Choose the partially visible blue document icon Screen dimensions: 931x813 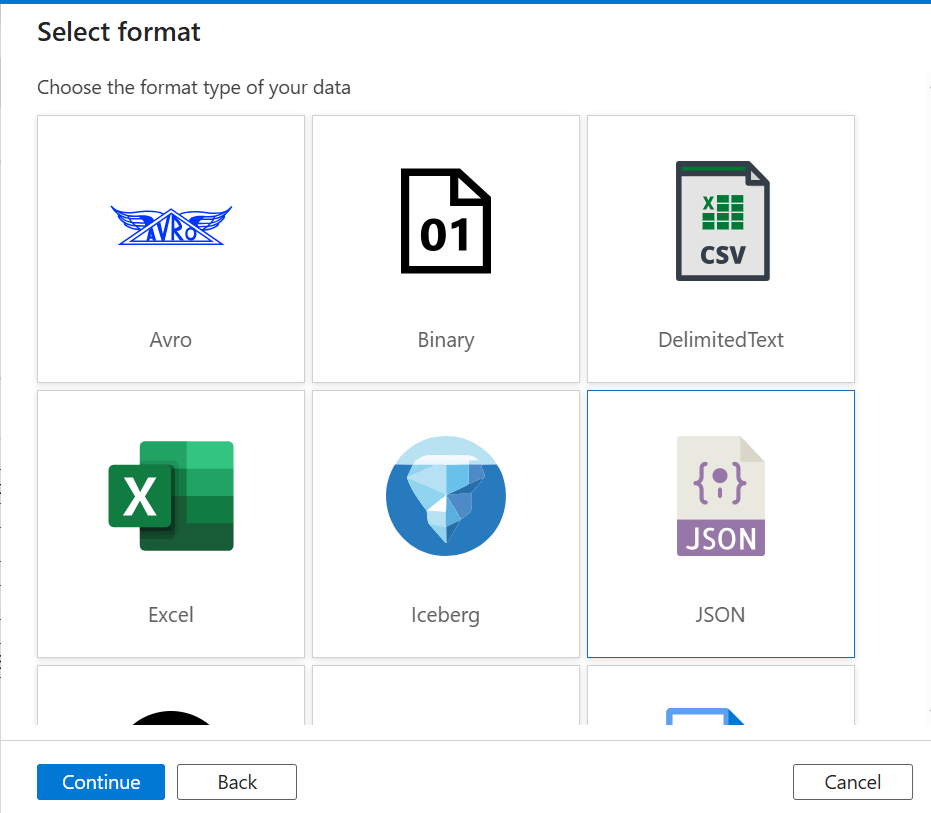[705, 715]
